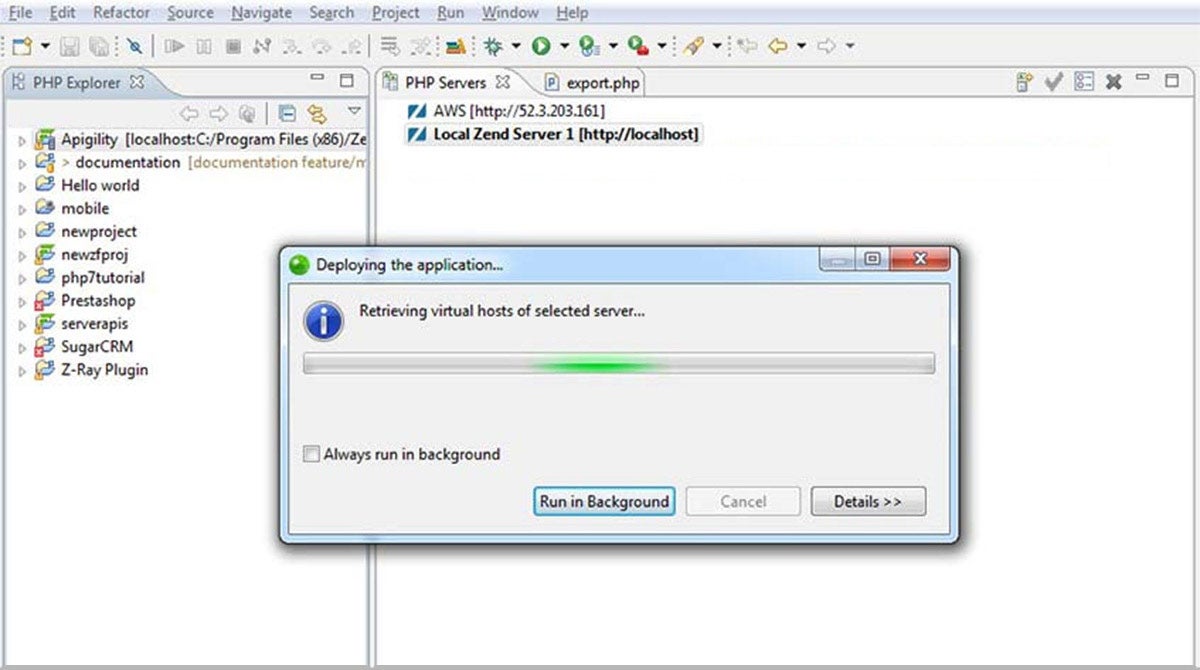
Task: Click the Details >> button
Action: click(x=868, y=502)
